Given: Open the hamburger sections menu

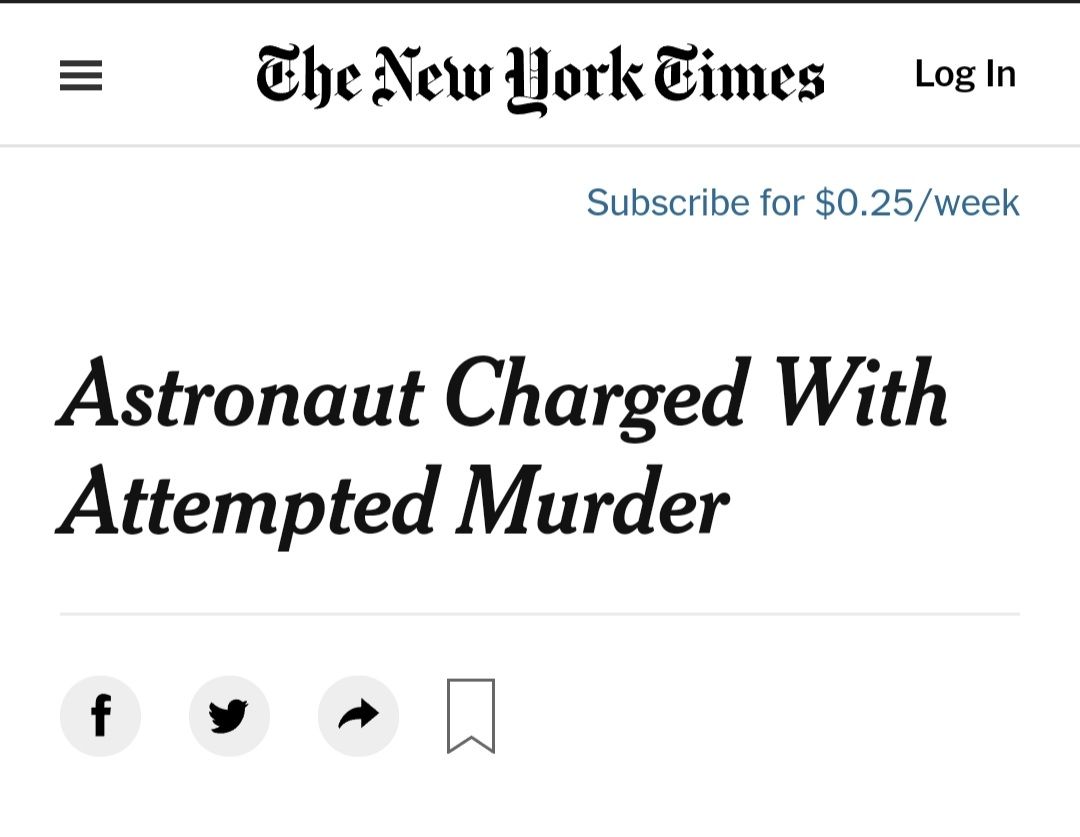Looking at the screenshot, I should 81,75.
